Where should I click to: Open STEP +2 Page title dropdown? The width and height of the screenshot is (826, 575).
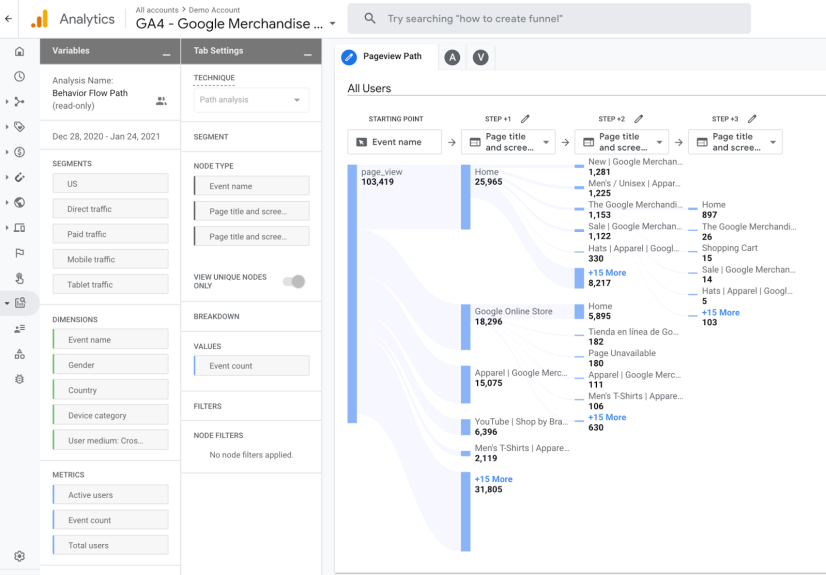click(x=622, y=142)
